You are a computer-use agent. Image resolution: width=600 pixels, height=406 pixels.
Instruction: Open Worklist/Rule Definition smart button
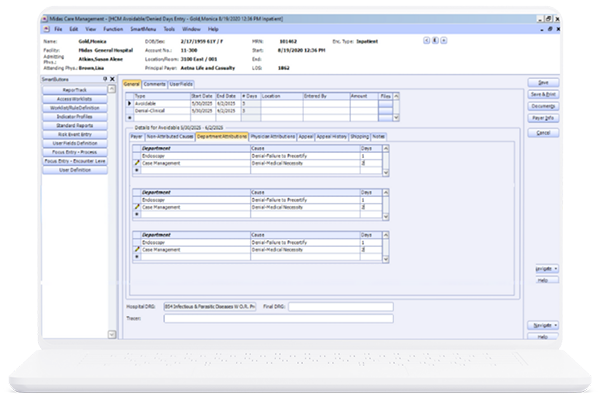(75, 108)
